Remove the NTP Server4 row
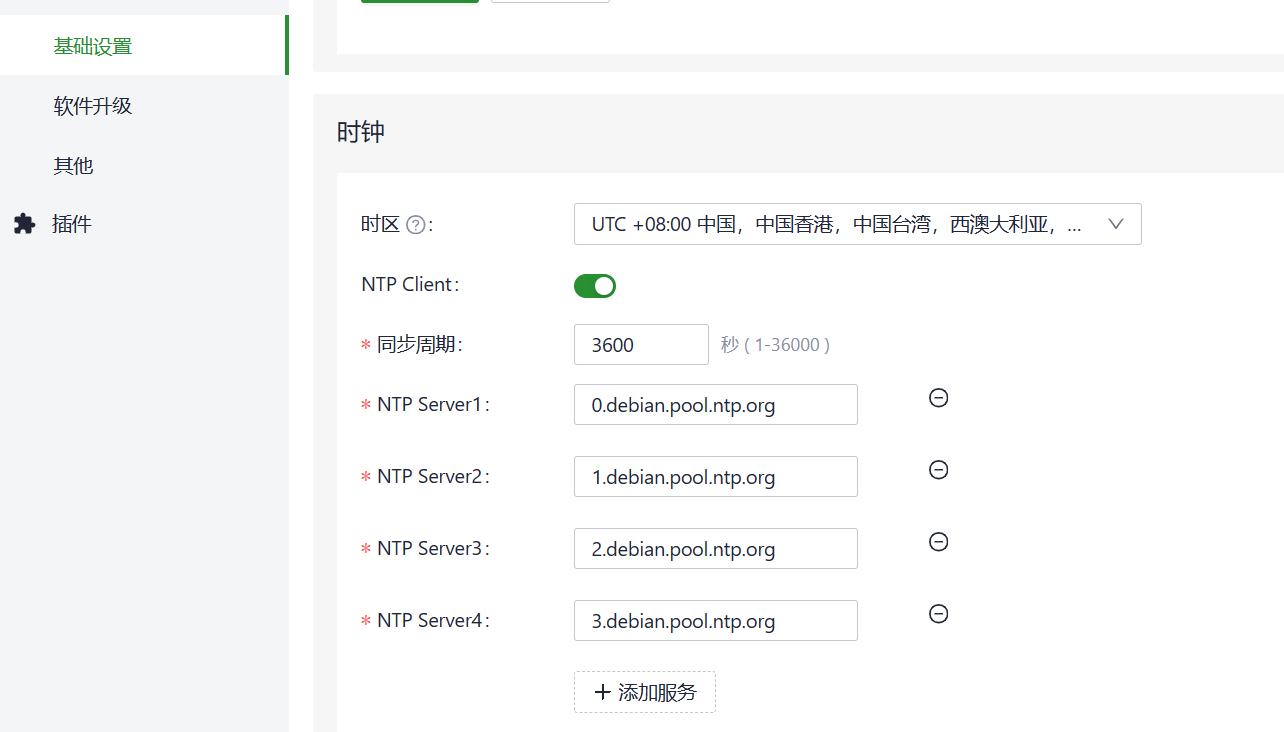This screenshot has width=1284, height=732. pos(938,614)
